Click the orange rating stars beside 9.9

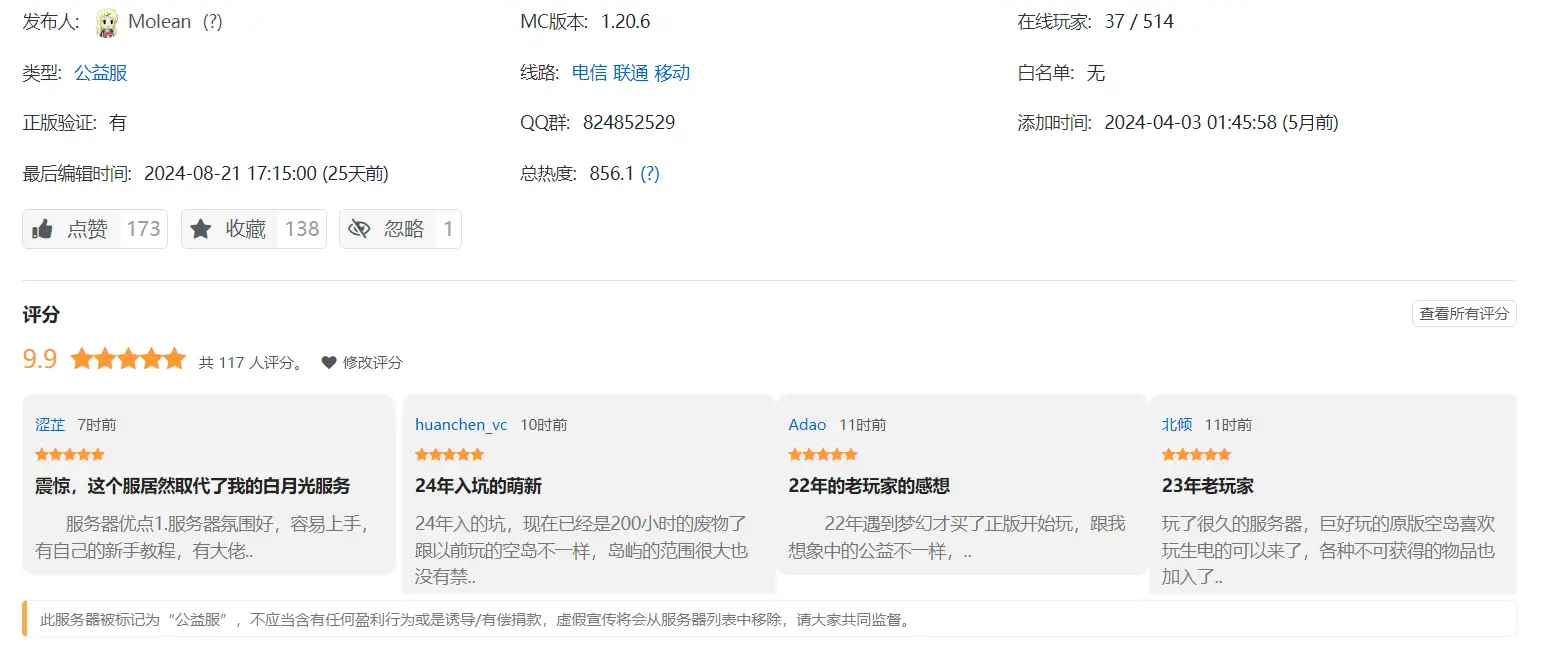pyautogui.click(x=128, y=359)
